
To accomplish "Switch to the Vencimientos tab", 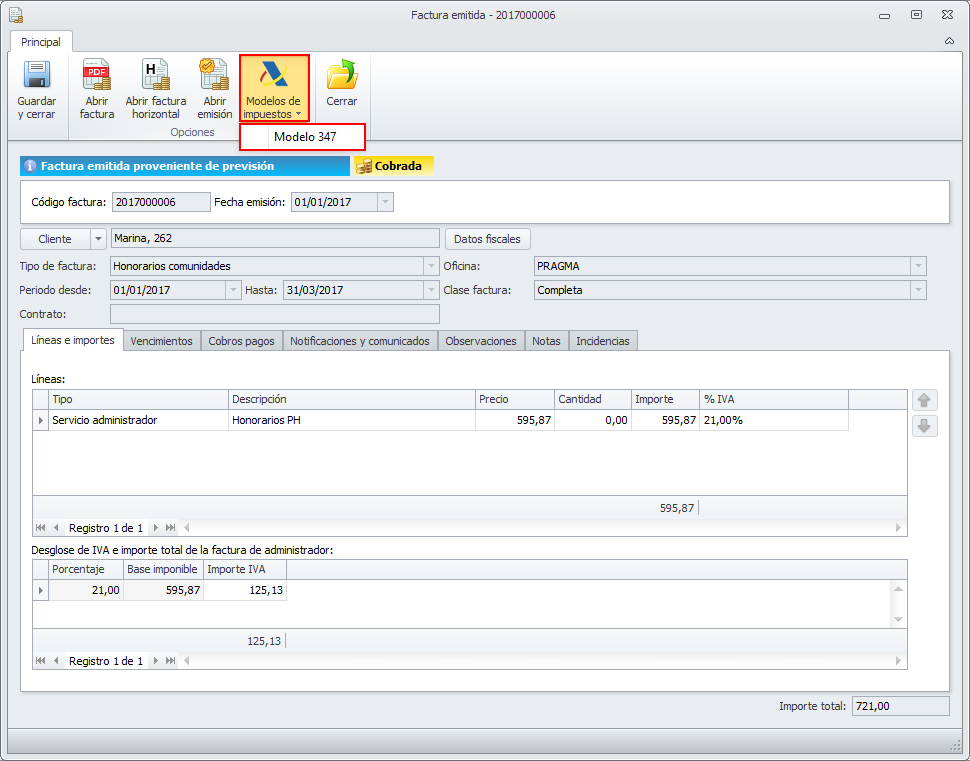I will point(161,341).
